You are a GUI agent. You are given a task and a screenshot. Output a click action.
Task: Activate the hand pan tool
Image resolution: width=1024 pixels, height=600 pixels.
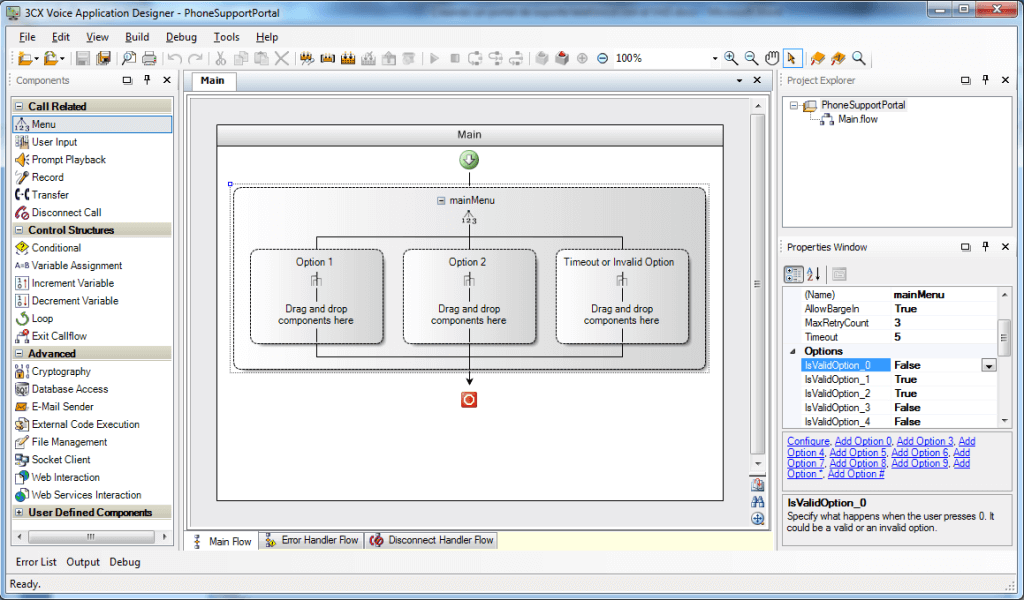click(x=772, y=58)
